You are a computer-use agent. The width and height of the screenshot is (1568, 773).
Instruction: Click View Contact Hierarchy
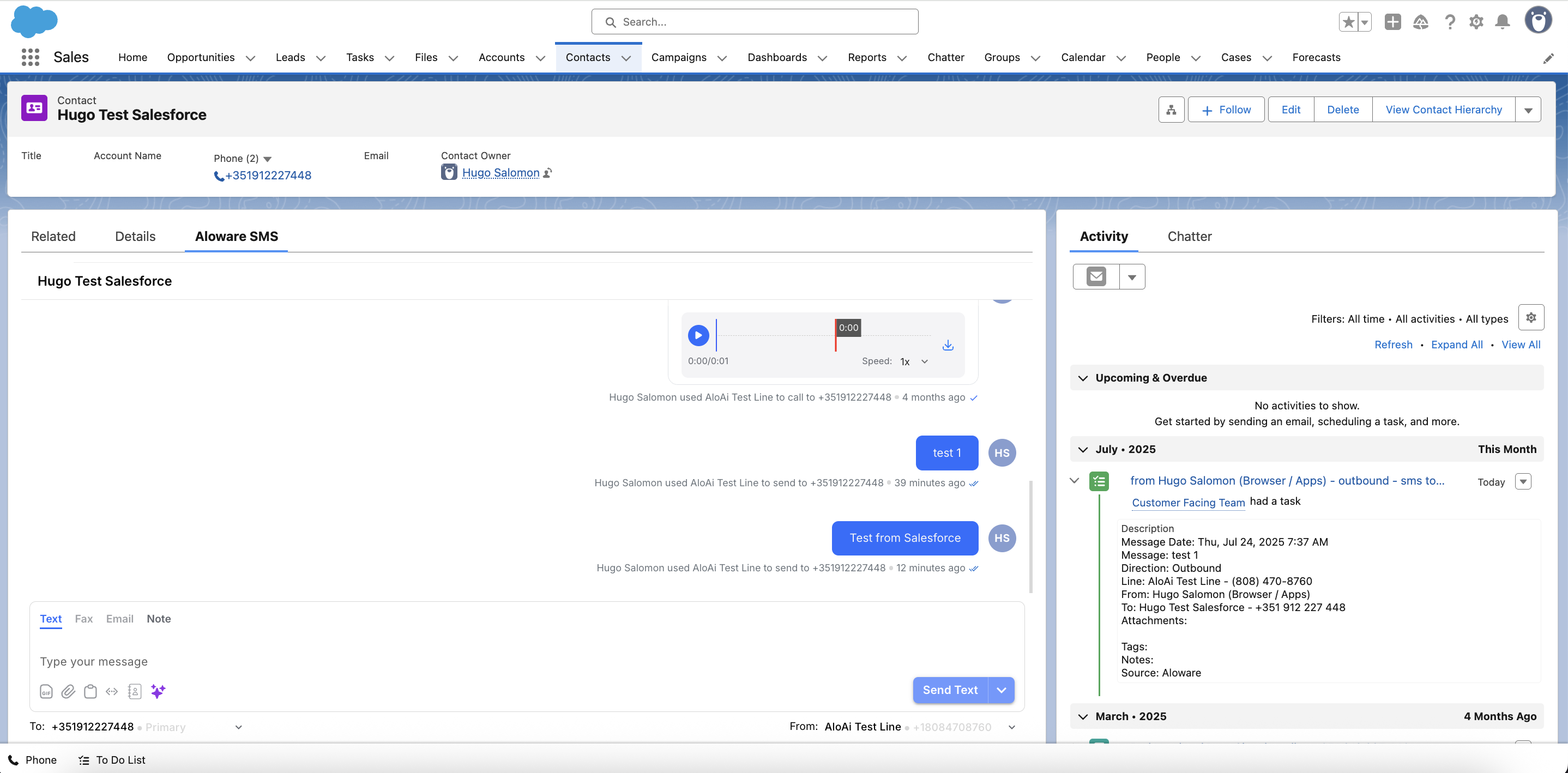click(1443, 110)
